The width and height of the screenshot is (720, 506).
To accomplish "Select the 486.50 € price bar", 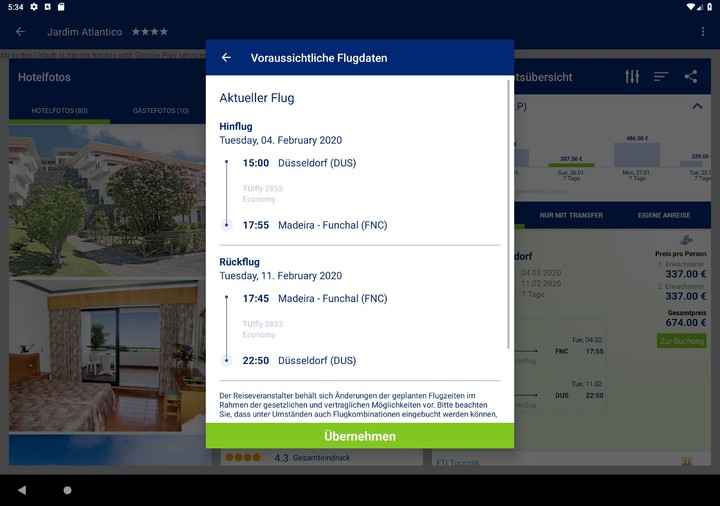I will pos(636,155).
